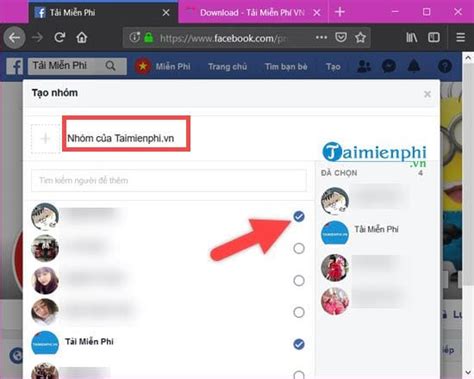Bookmark this page with the star
474x379 pixels.
click(360, 37)
